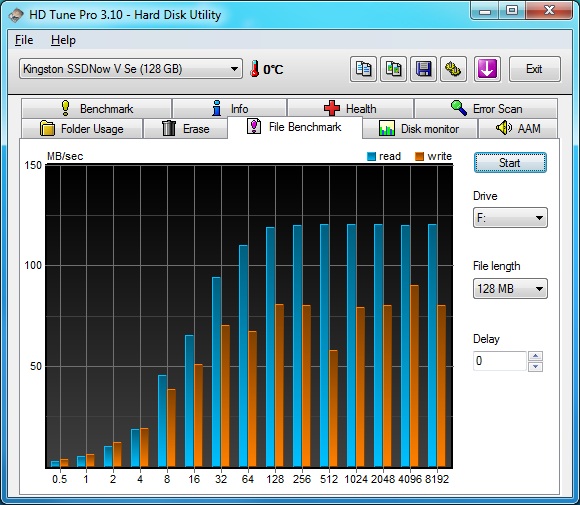The height and width of the screenshot is (505, 580).
Task: Click the floppy disk save icon
Action: click(x=424, y=69)
